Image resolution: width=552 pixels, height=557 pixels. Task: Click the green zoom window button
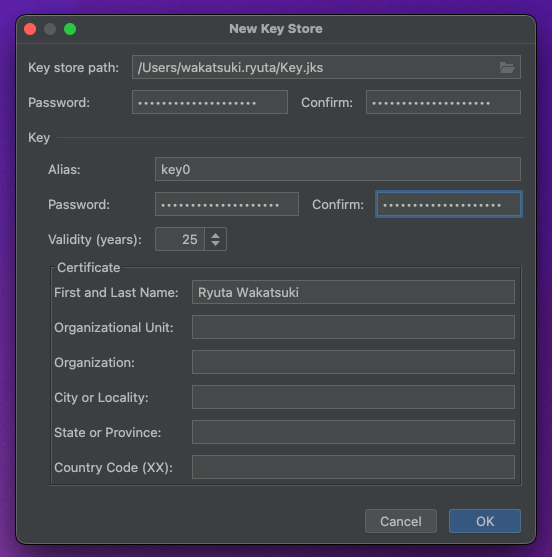click(x=70, y=29)
